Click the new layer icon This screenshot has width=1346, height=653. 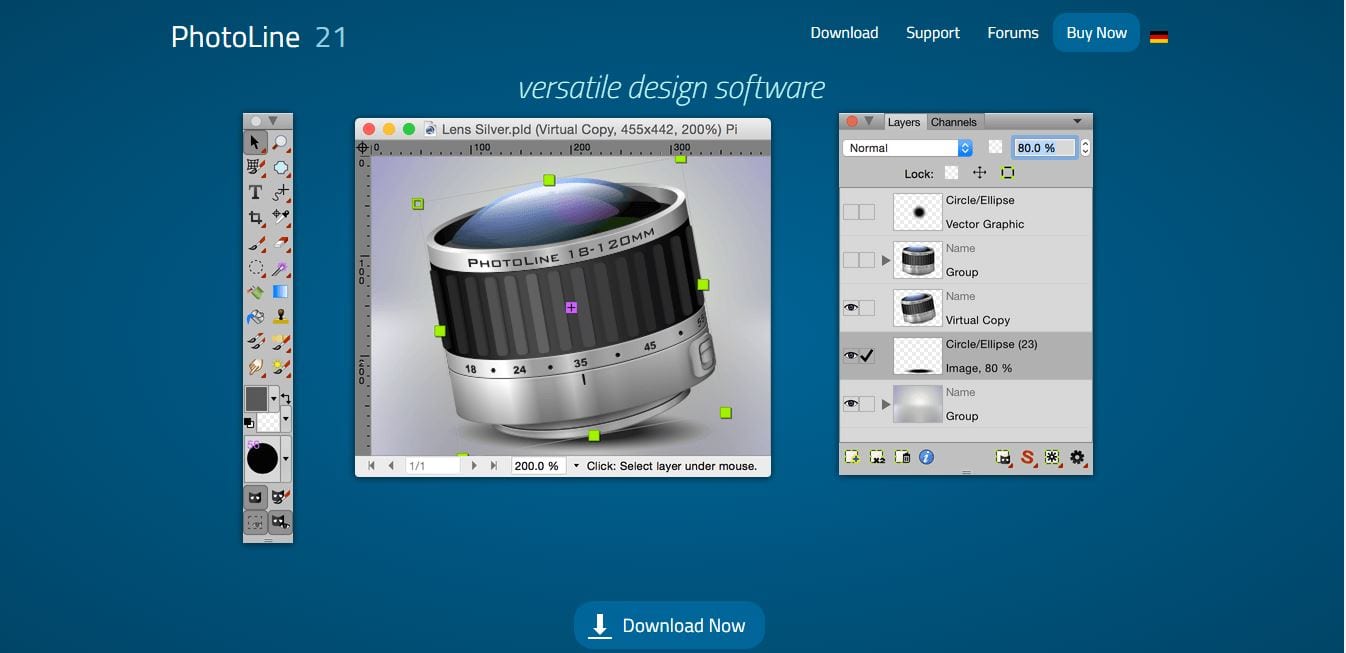point(852,457)
